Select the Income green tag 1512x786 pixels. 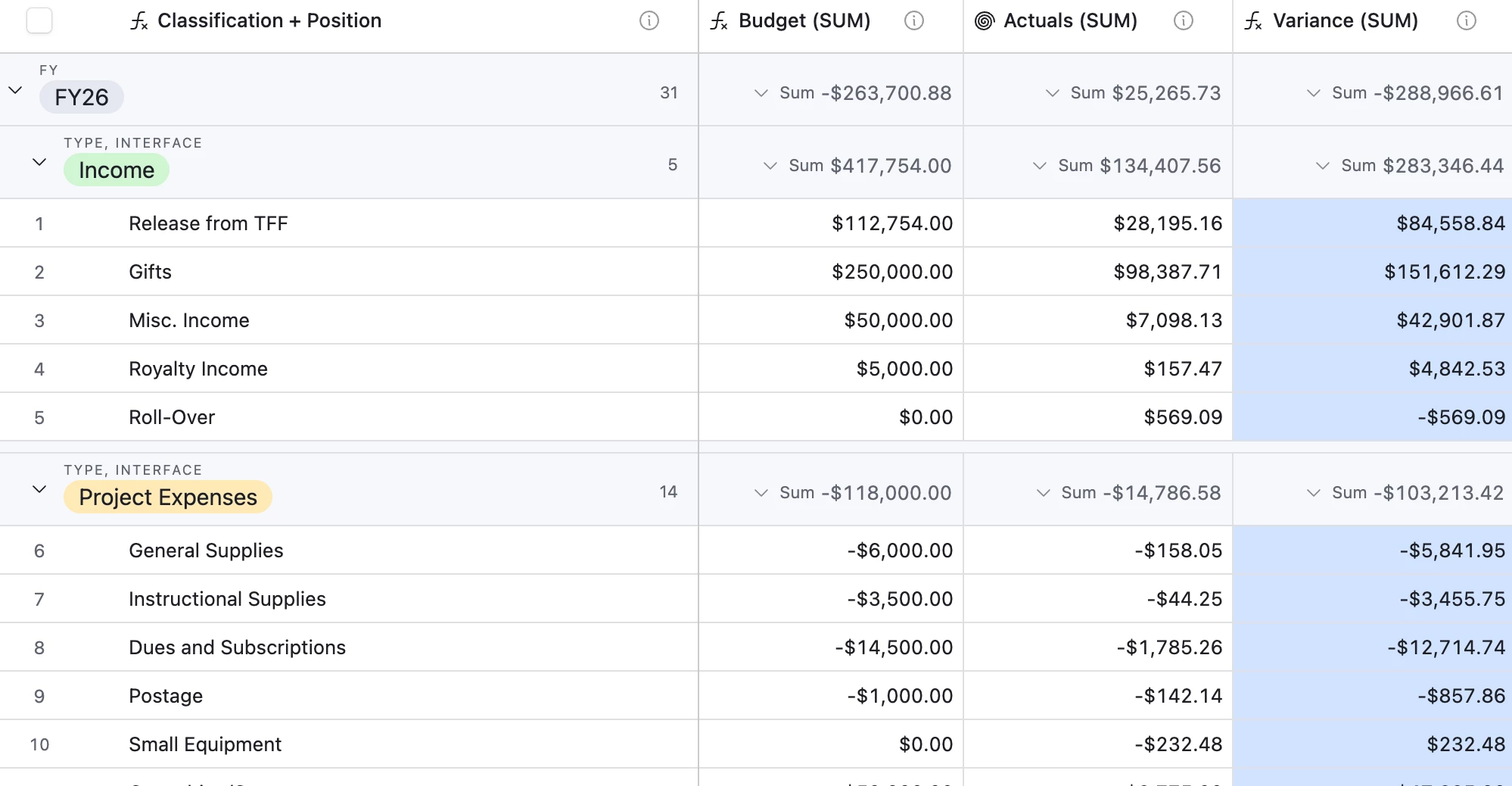tap(117, 170)
